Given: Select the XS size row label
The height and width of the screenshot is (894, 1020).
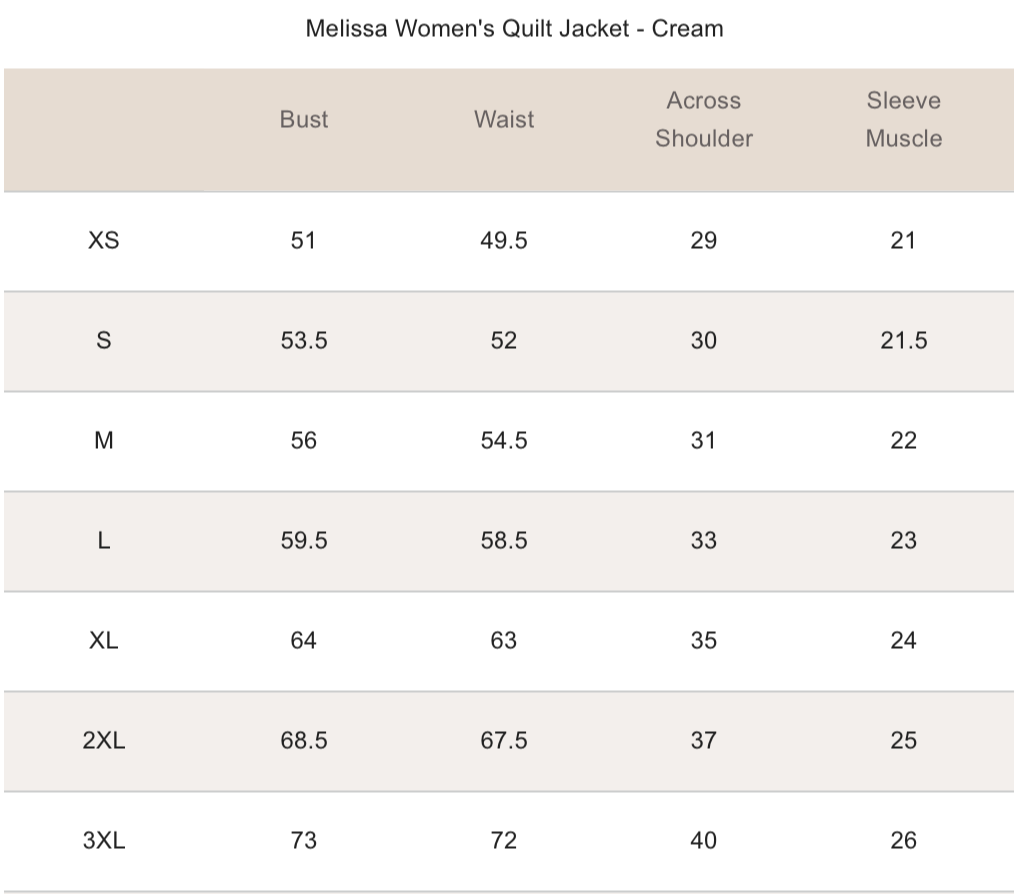Looking at the screenshot, I should pyautogui.click(x=104, y=241).
